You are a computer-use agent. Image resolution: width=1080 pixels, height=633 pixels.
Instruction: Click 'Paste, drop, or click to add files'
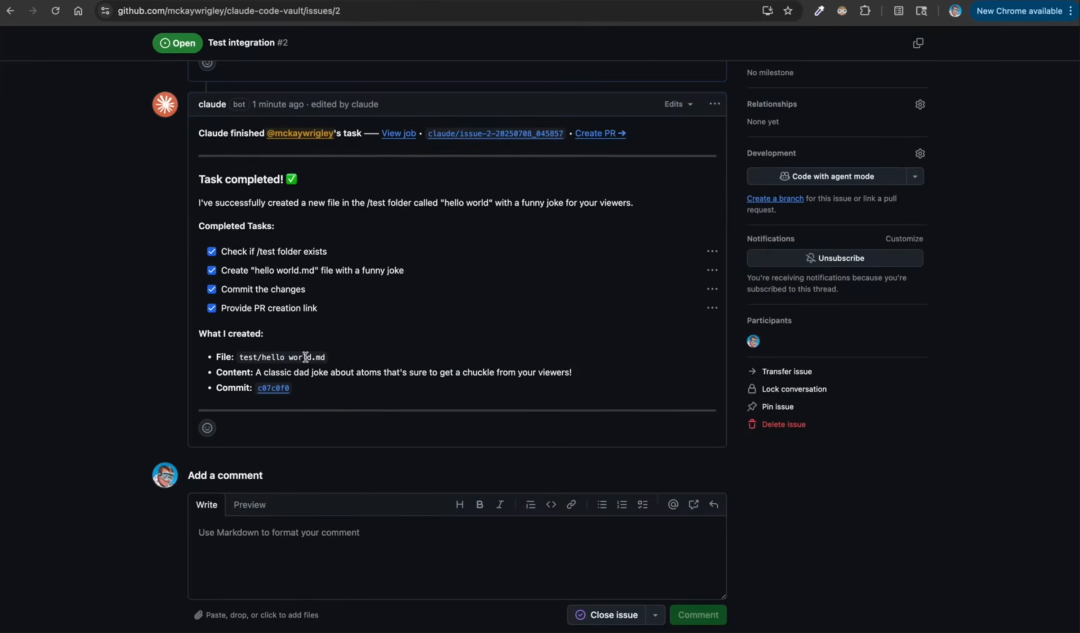pyautogui.click(x=256, y=615)
